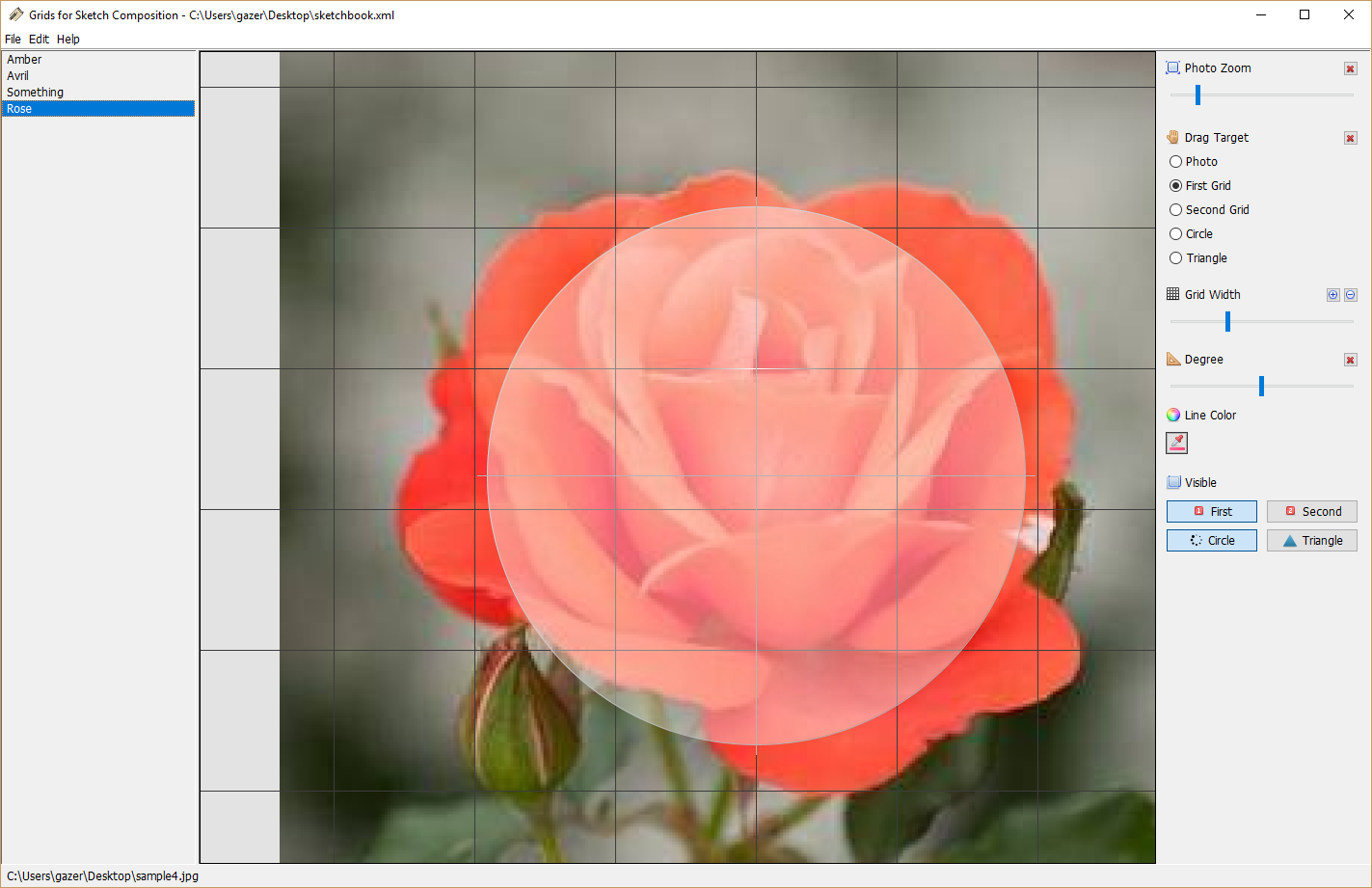Select the Amber sketch entry
Image resolution: width=1372 pixels, height=888 pixels.
click(98, 59)
